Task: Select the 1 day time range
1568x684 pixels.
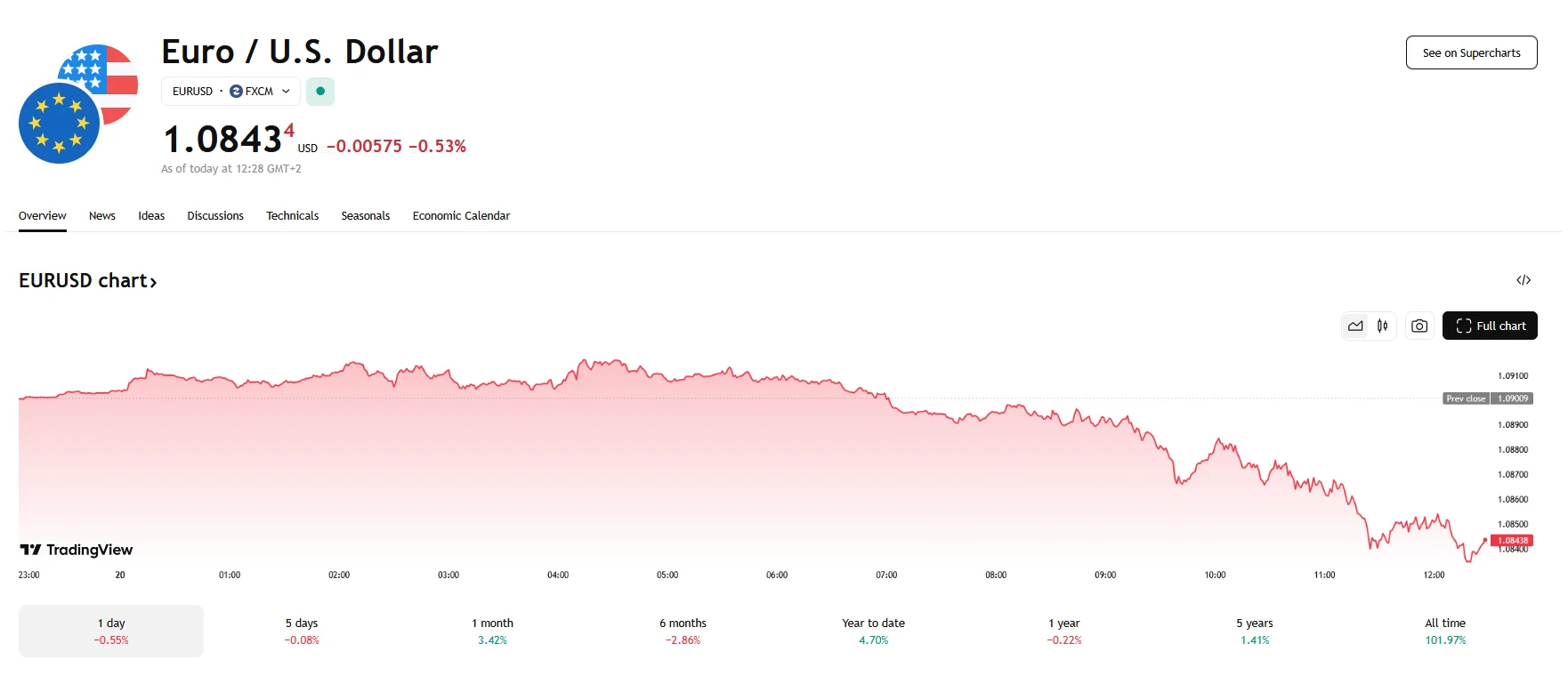Action: 111,631
